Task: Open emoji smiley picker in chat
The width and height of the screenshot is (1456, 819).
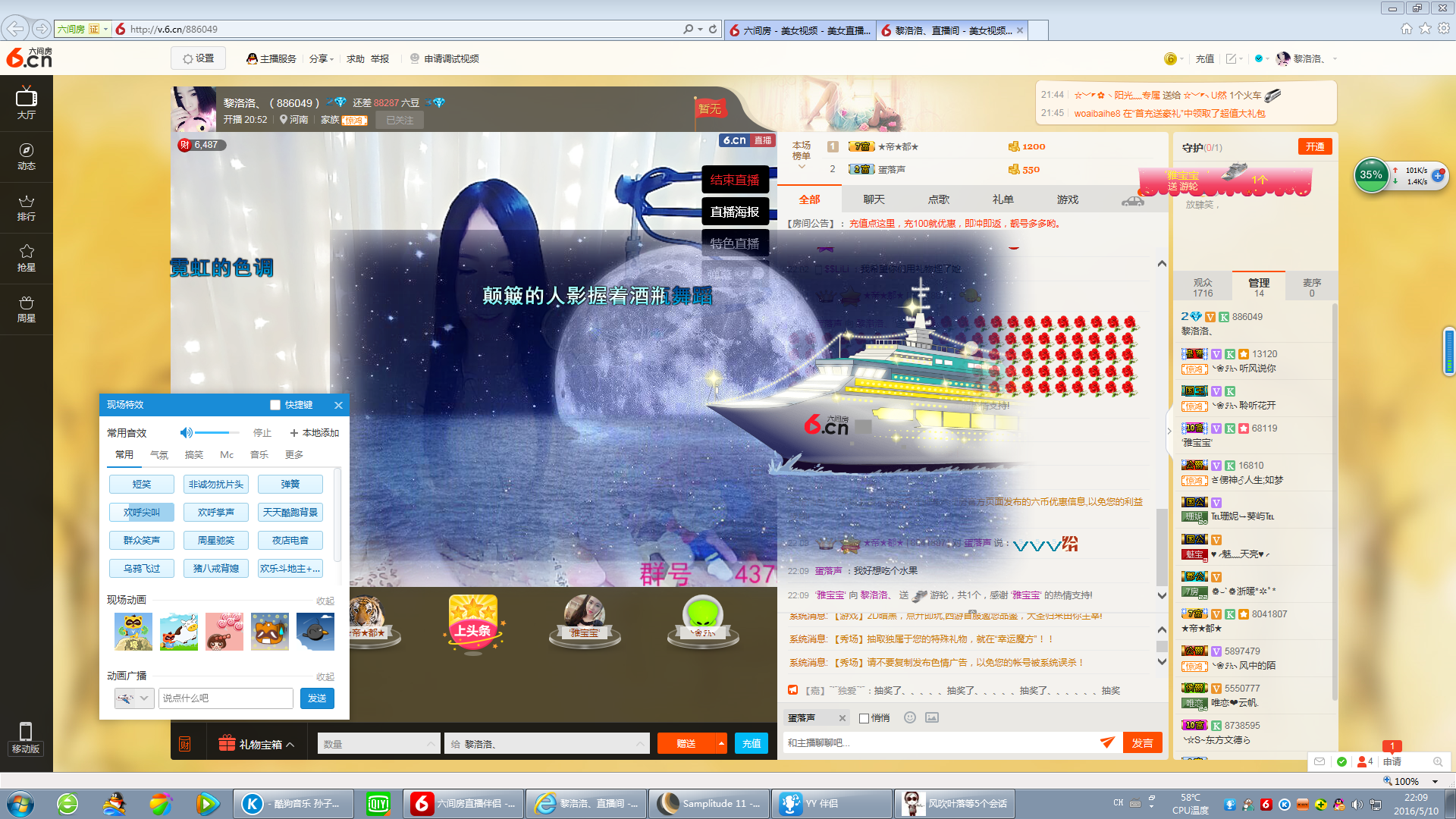Action: point(910,717)
